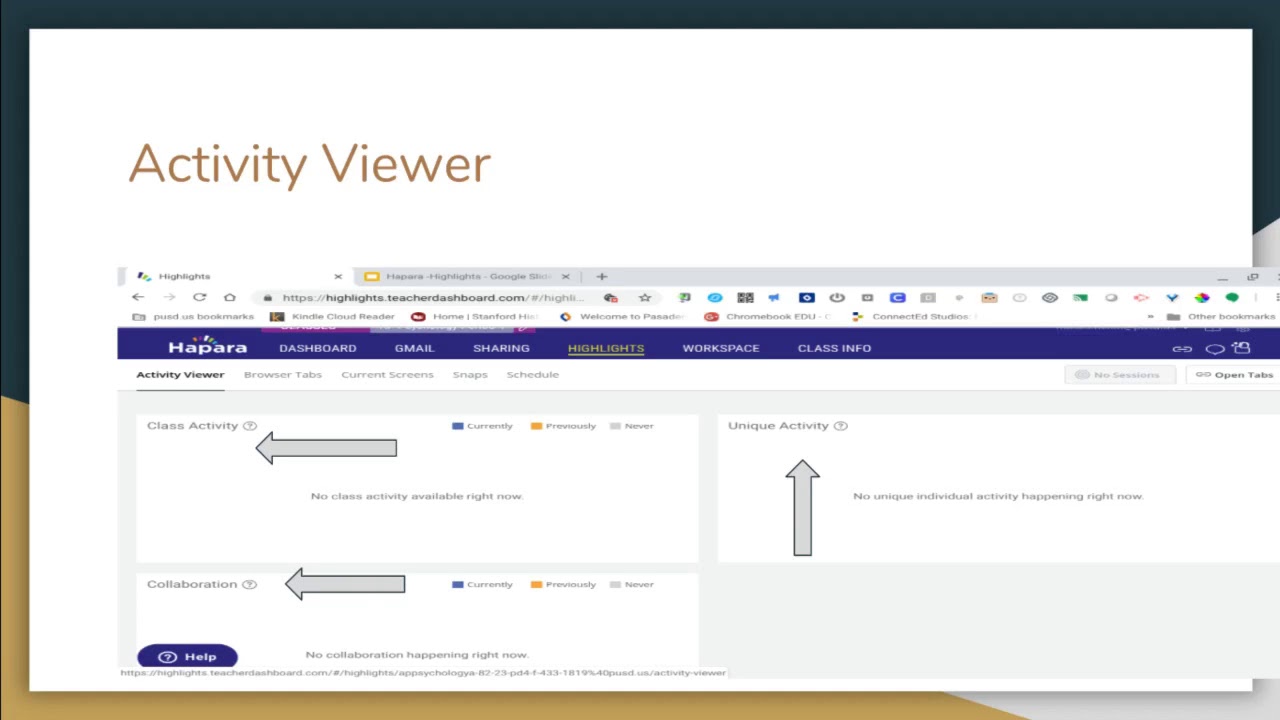The height and width of the screenshot is (720, 1280).
Task: Go to the browser home page
Action: point(230,297)
